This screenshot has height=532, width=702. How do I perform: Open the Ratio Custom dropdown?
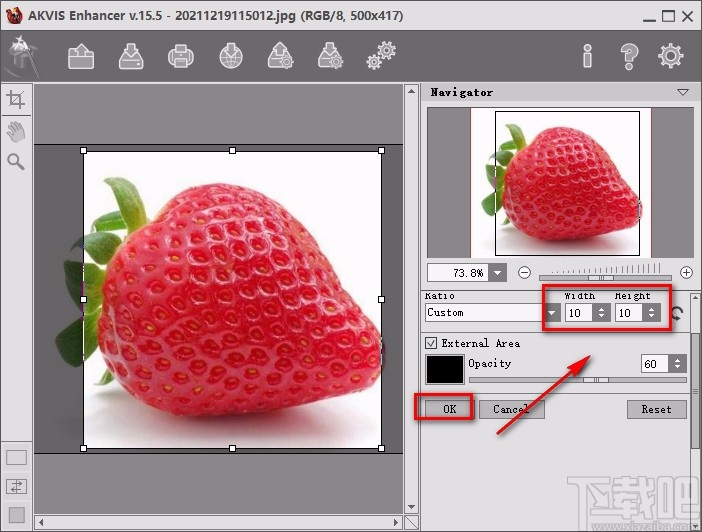(552, 313)
